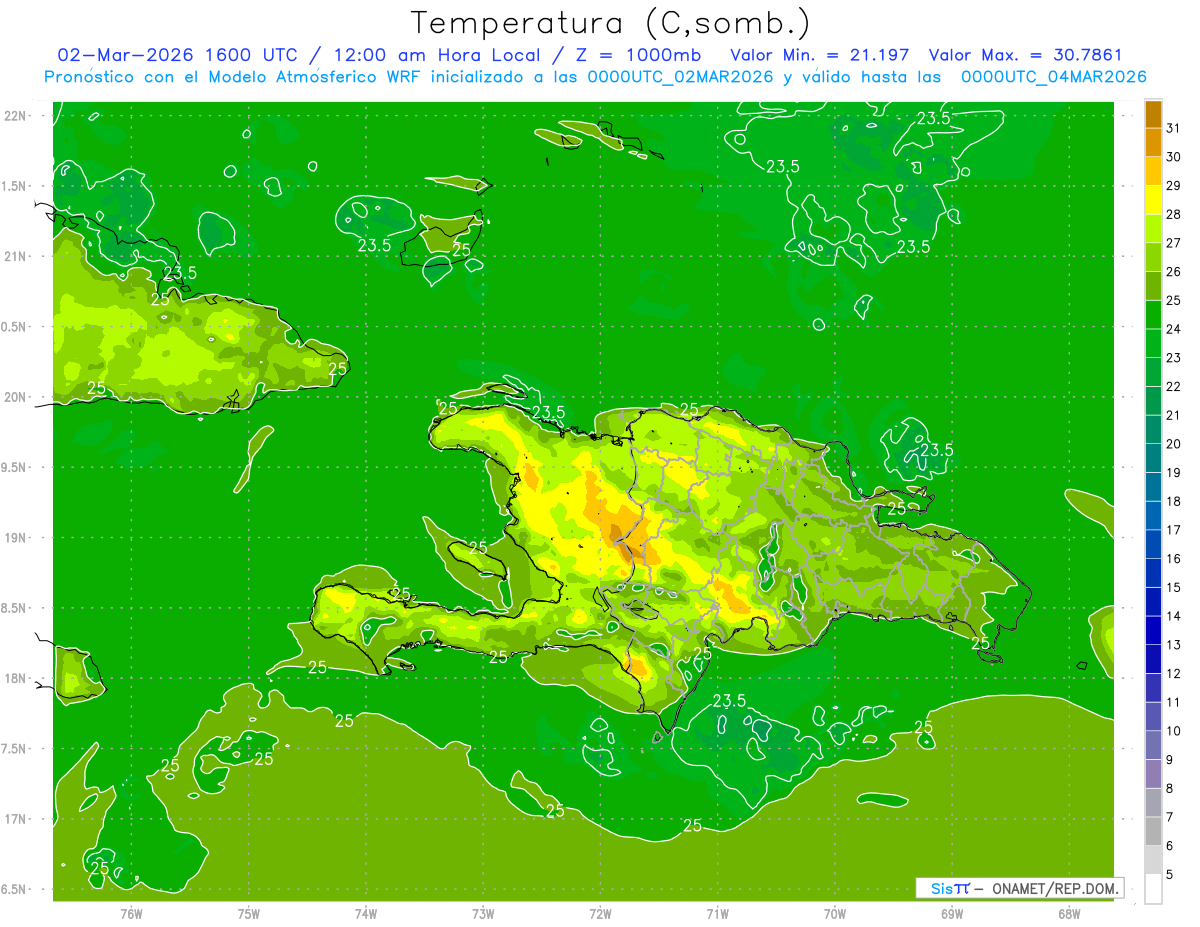
Task: Click the latitude label '21N'
Action: tap(15, 256)
